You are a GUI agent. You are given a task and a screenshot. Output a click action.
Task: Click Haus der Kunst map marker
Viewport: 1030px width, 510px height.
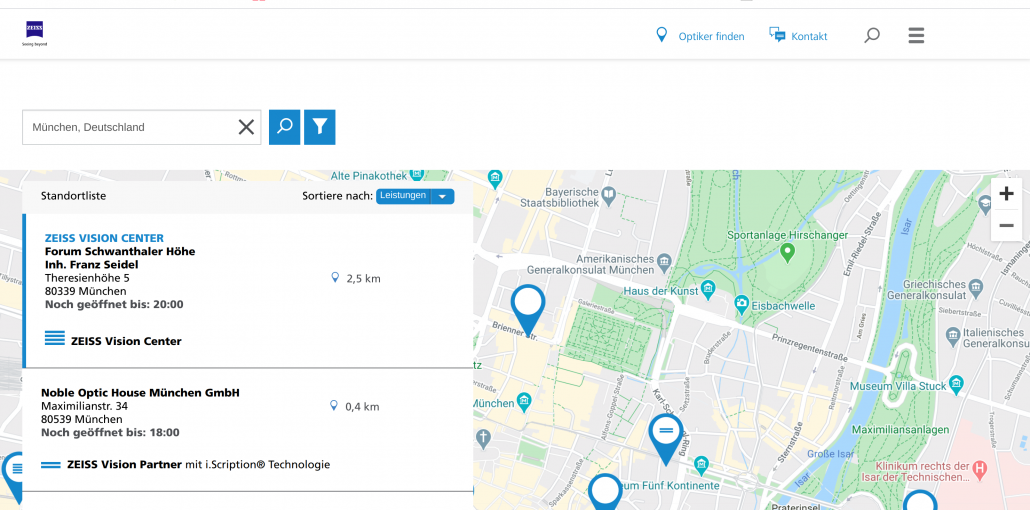[707, 288]
